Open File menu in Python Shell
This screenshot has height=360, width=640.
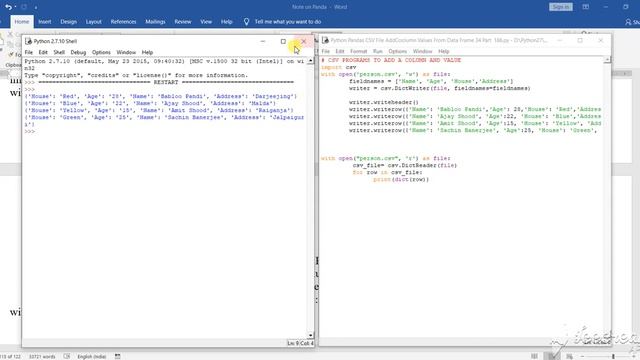pyautogui.click(x=29, y=52)
